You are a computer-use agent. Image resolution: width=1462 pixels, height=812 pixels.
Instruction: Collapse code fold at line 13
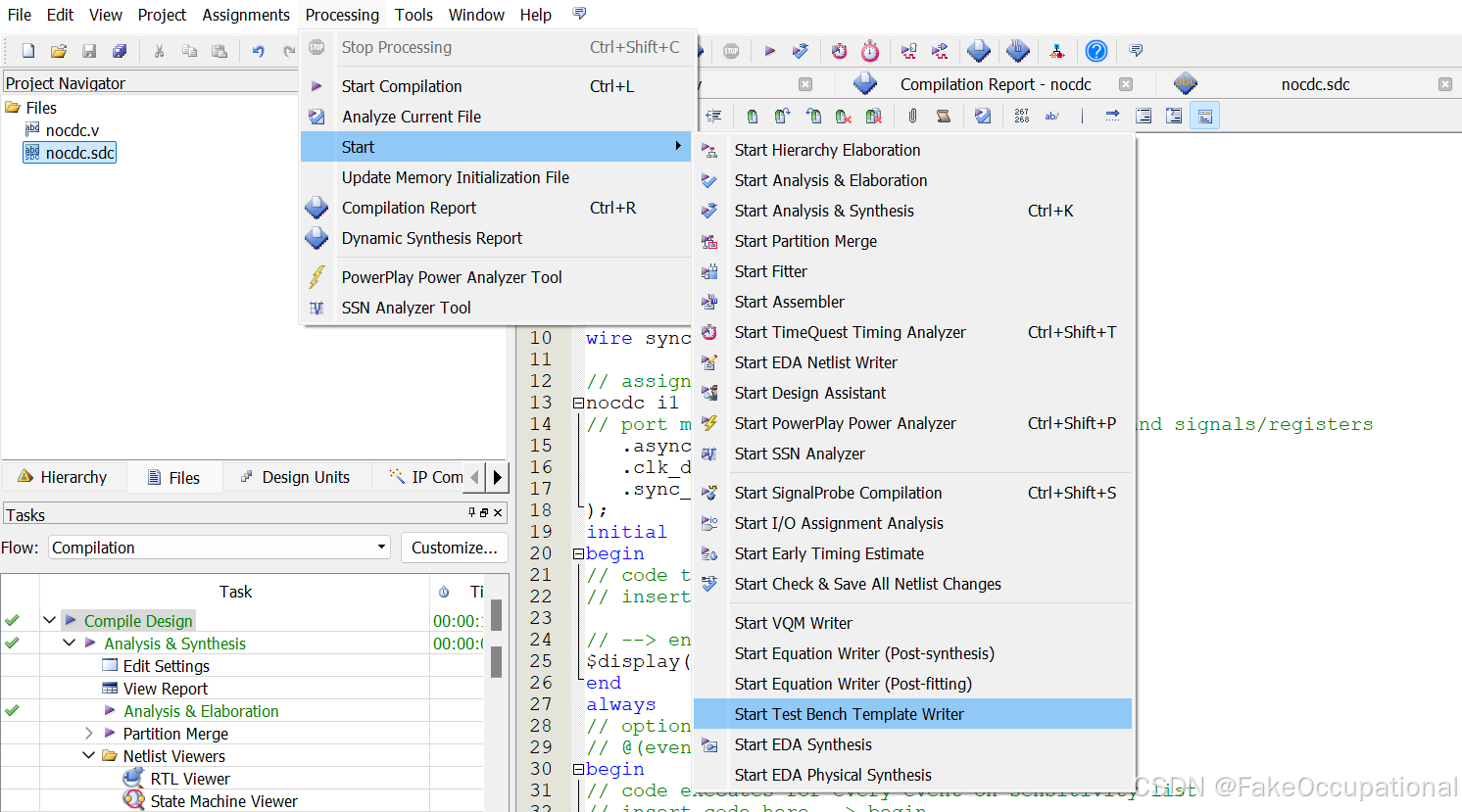click(578, 403)
